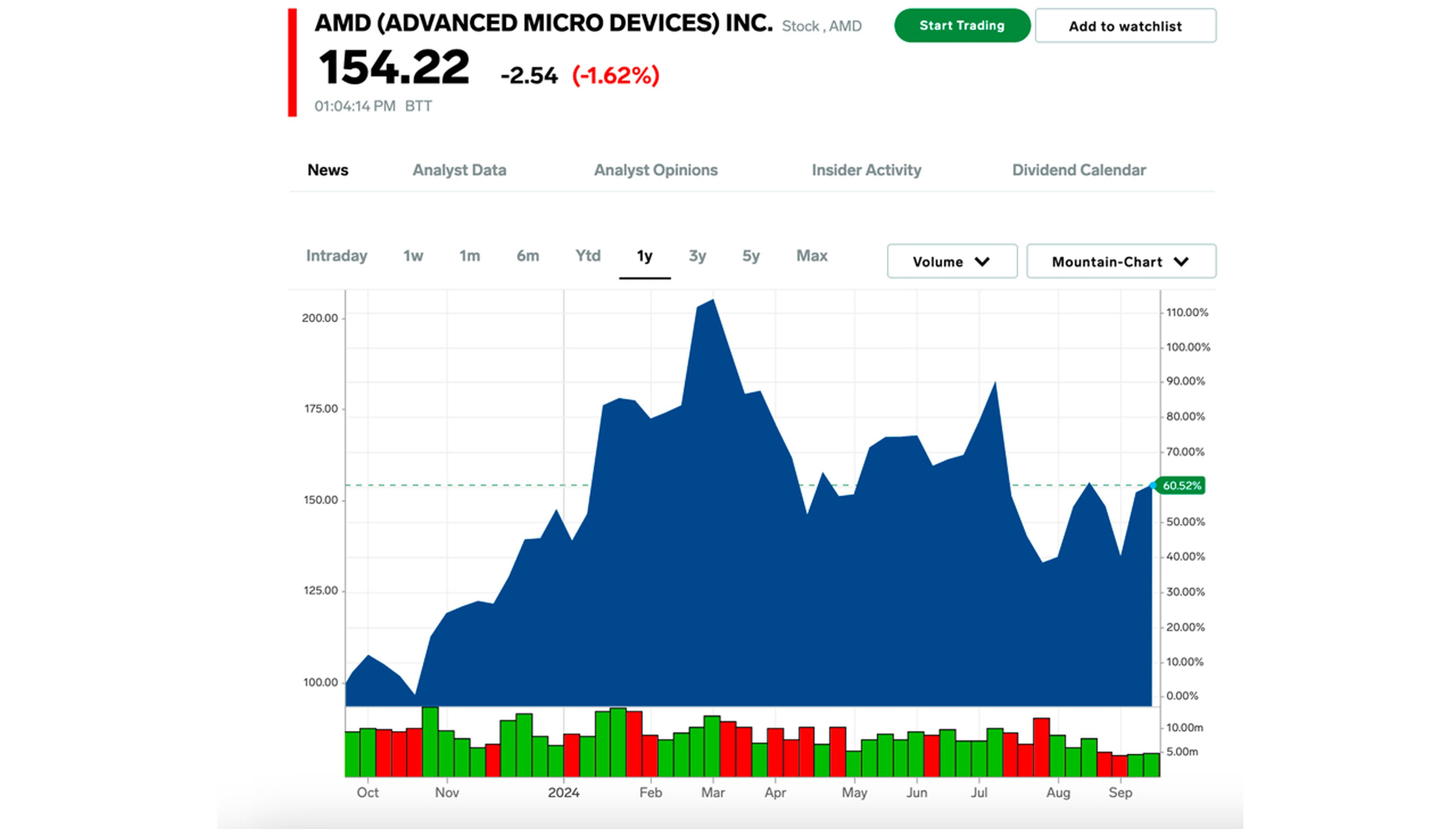
Task: Click the 10.00m volume axis label
Action: click(1185, 728)
